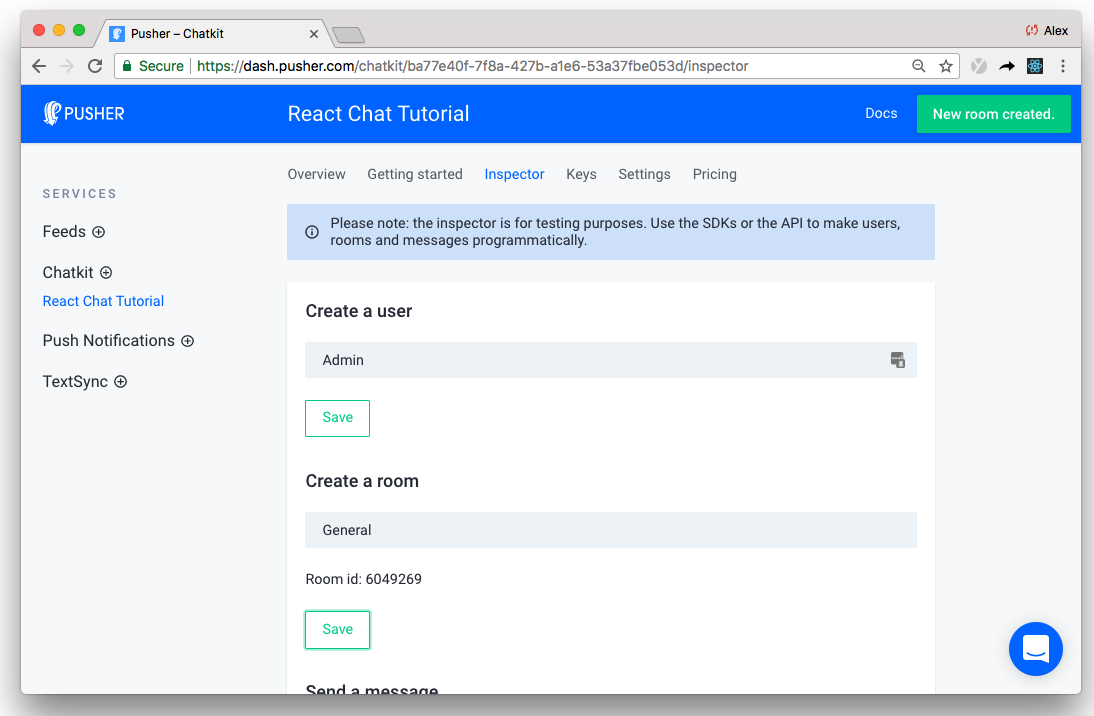Open the chat support bubble
Screen dimensions: 1094x716
pos(1035,648)
